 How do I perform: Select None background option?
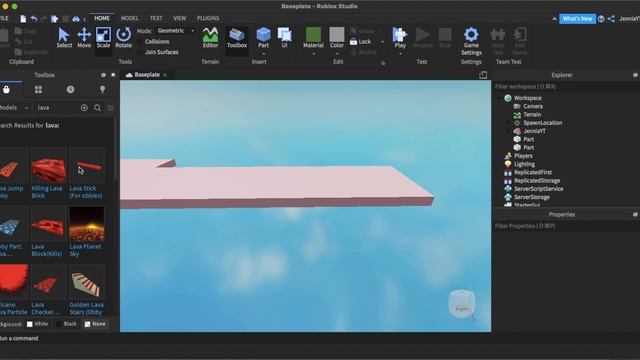[x=95, y=324]
